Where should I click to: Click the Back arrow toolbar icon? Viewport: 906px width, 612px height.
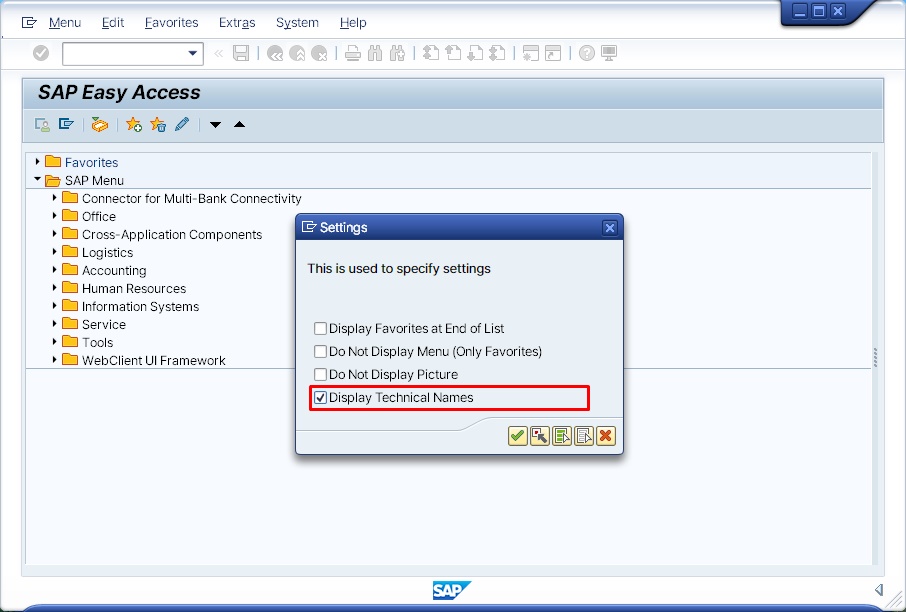tap(275, 54)
